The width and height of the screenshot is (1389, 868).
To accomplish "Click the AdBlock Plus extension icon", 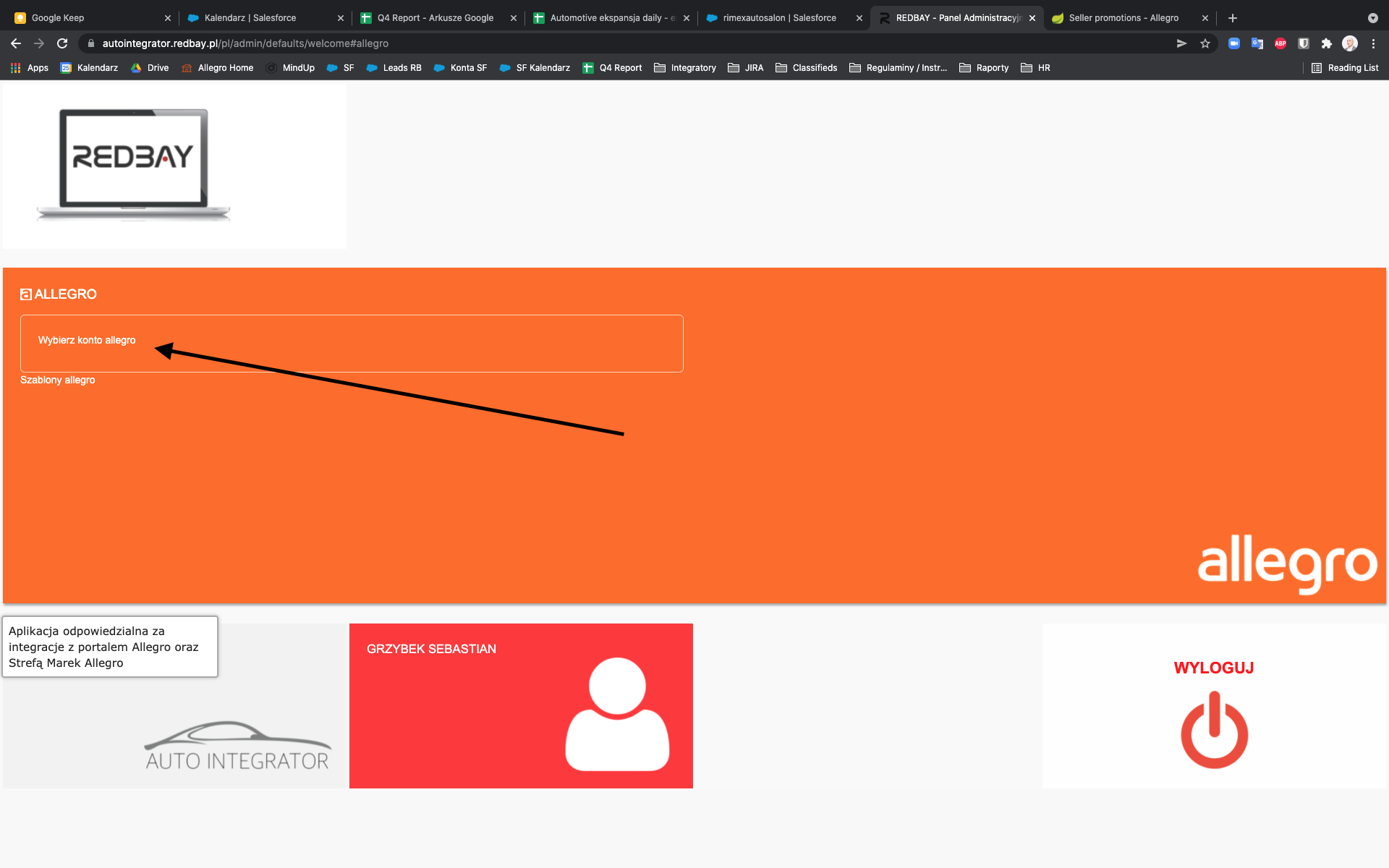I will pyautogui.click(x=1280, y=43).
